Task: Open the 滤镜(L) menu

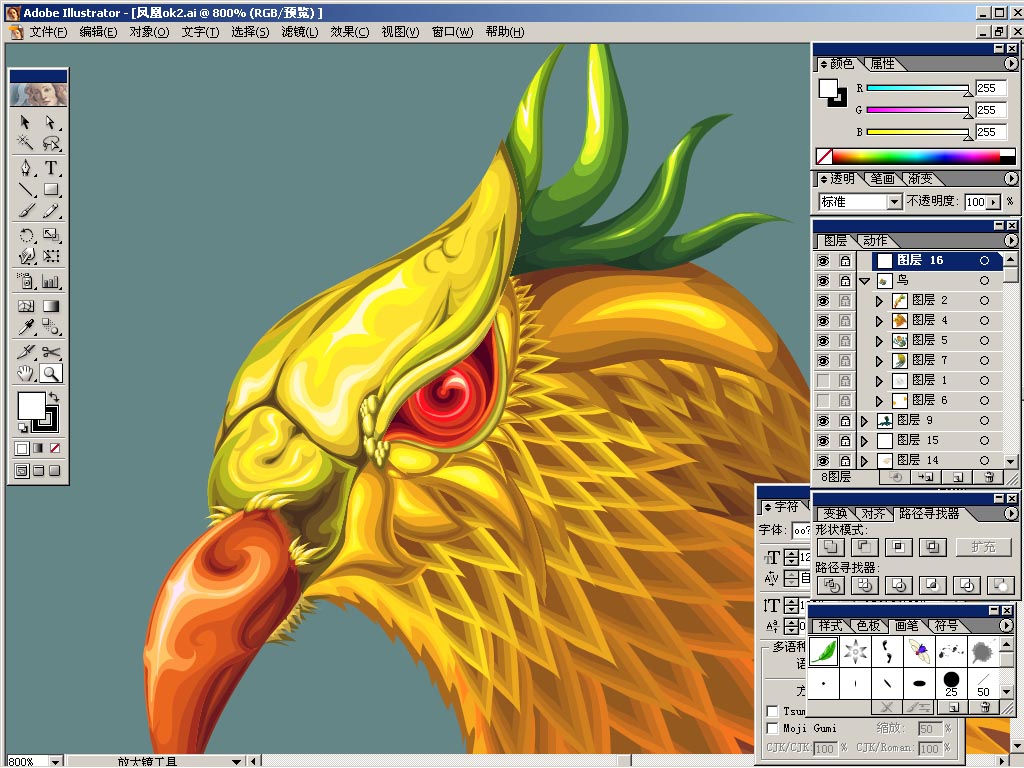Action: pos(300,32)
